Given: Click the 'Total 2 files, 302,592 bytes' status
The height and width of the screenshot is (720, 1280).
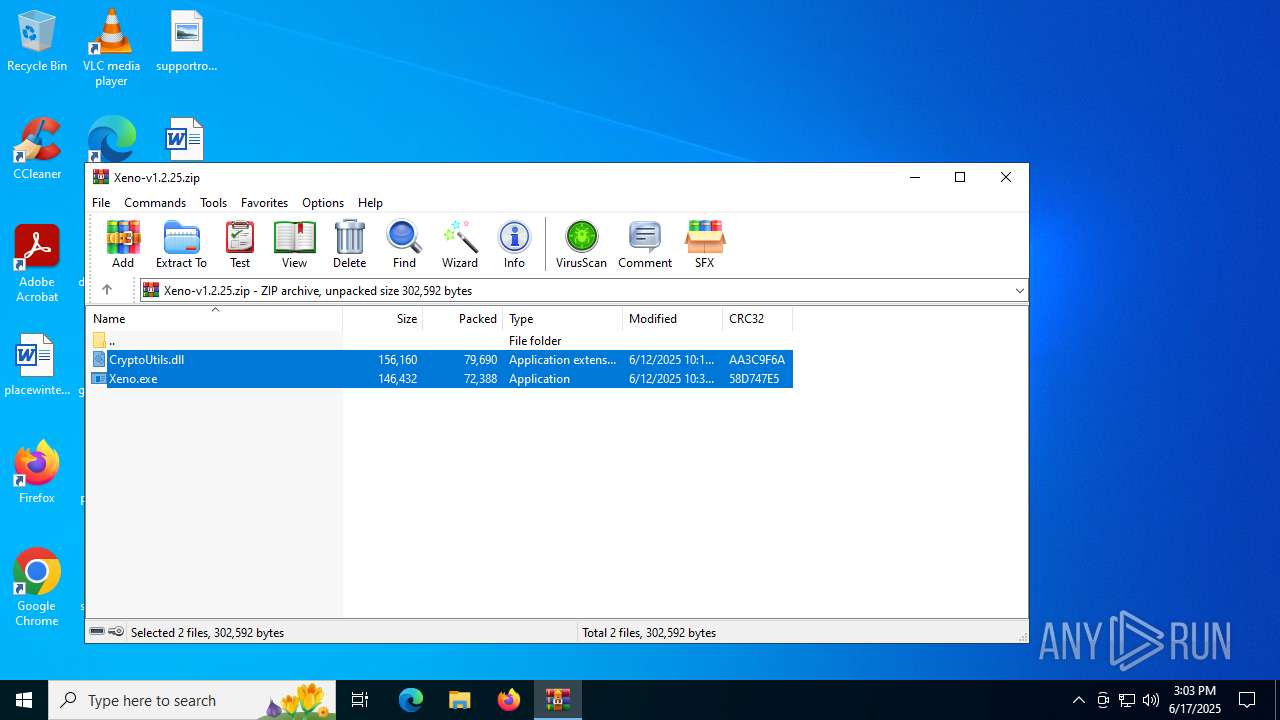Looking at the screenshot, I should [649, 632].
